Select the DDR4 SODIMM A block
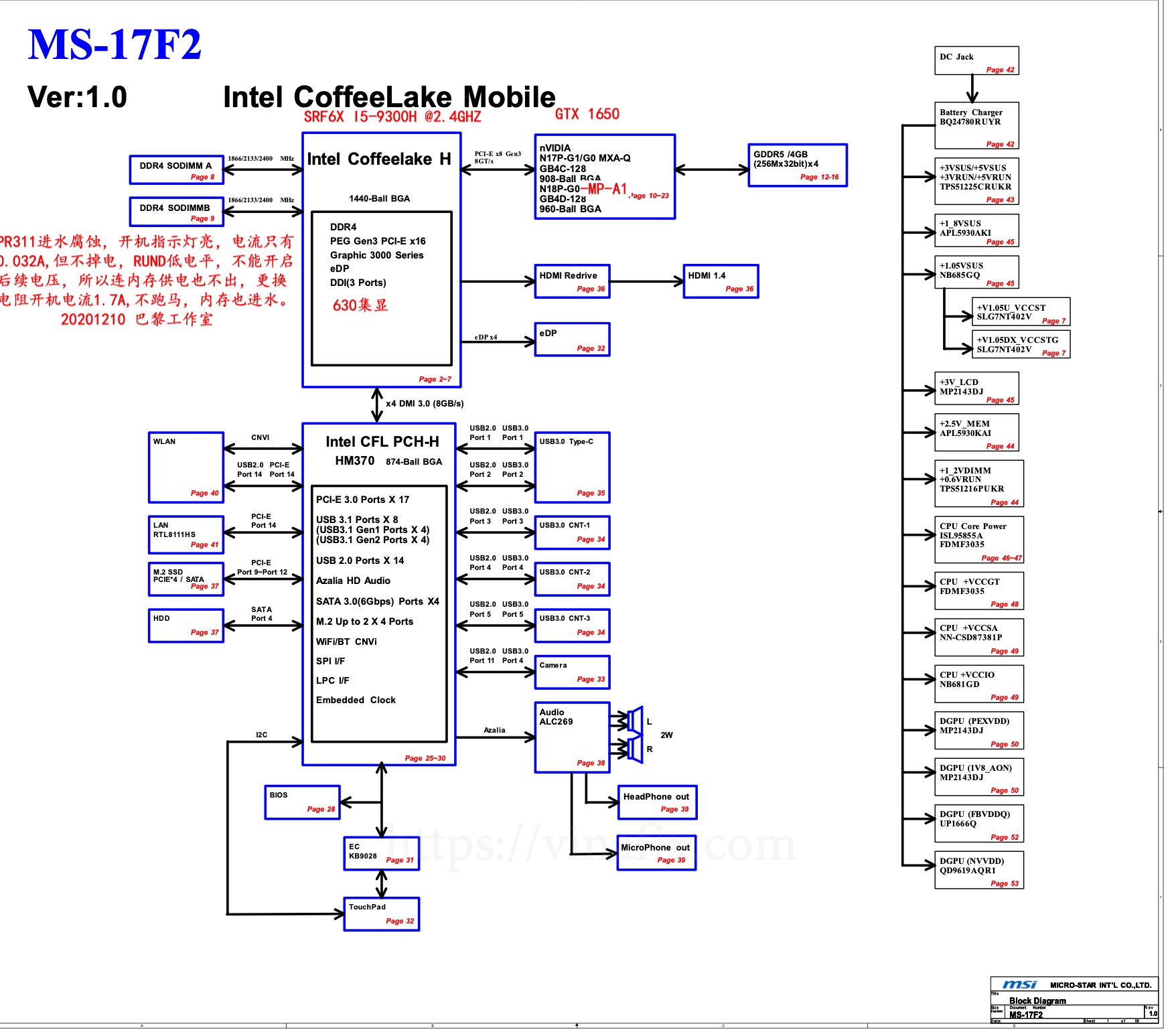This screenshot has height=1034, width=1176. point(177,169)
